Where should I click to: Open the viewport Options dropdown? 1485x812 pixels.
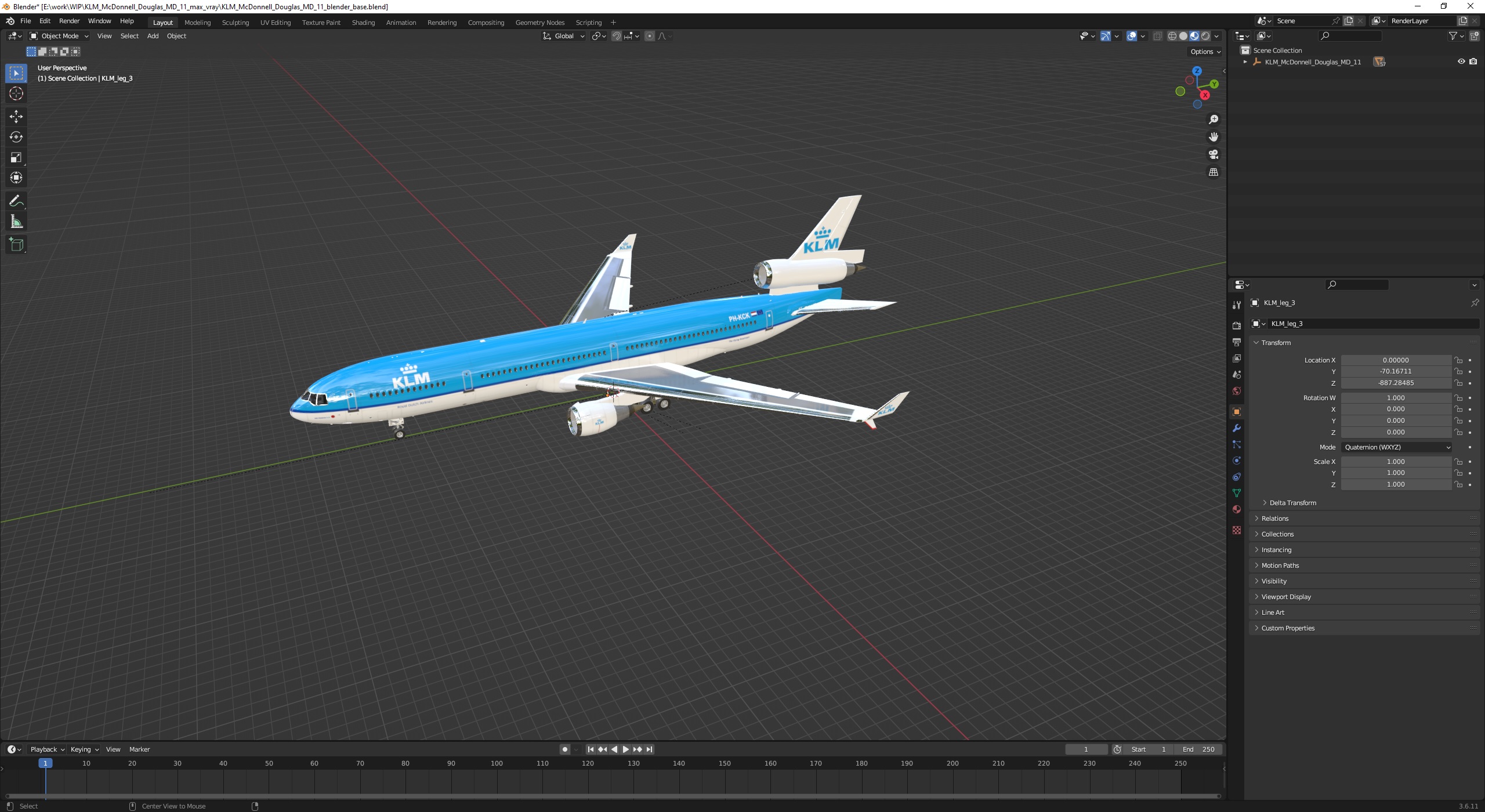pyautogui.click(x=1205, y=52)
